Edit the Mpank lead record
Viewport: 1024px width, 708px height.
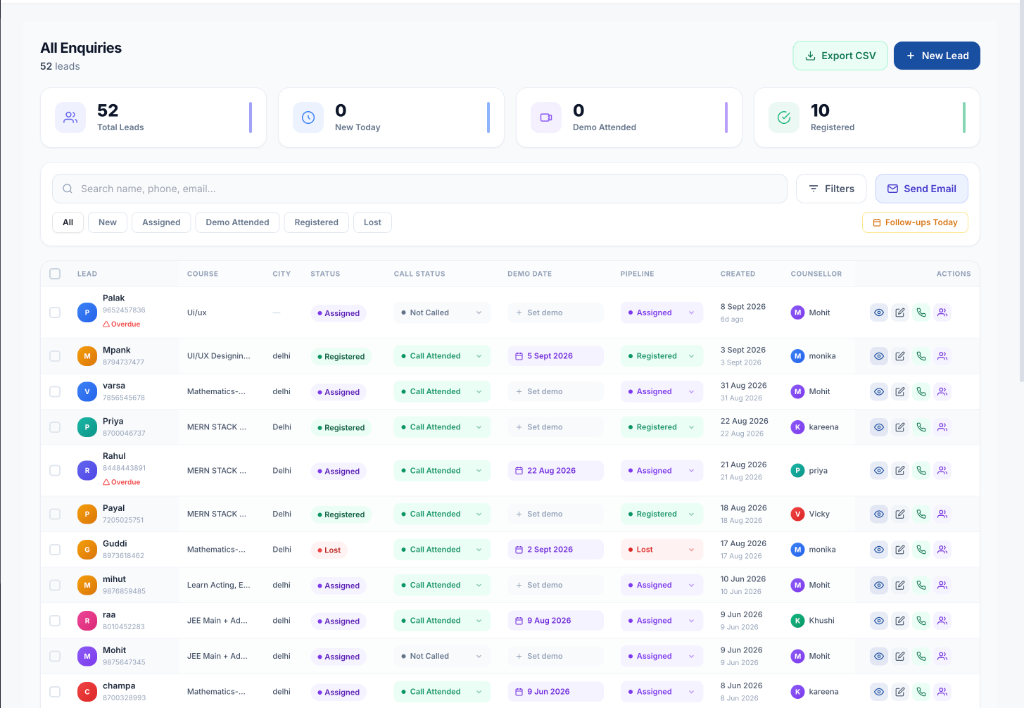coord(900,356)
